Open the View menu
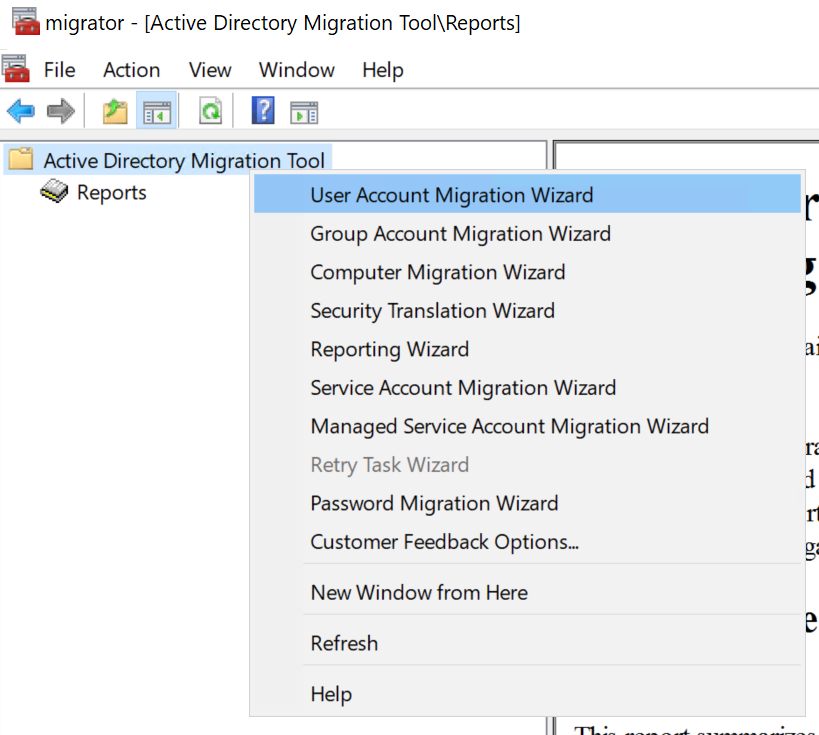The image size is (819, 735). (210, 70)
